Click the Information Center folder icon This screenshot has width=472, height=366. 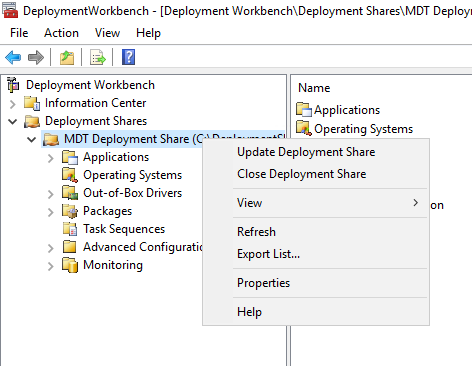(x=32, y=103)
